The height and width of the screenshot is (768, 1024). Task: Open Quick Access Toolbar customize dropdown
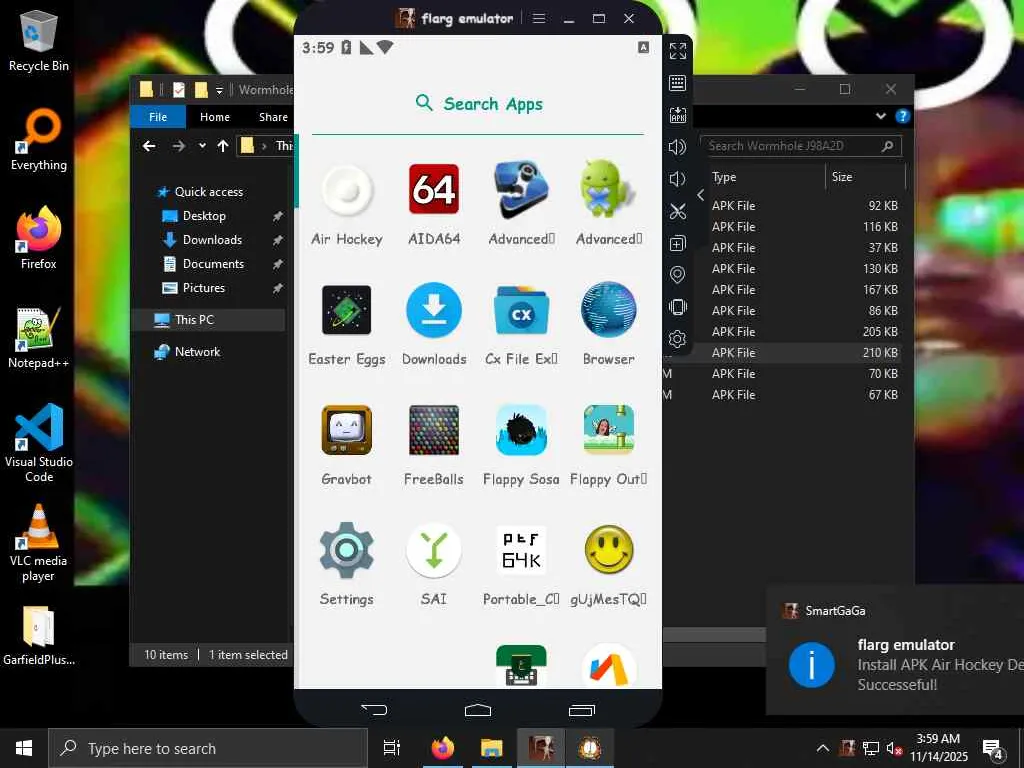click(x=219, y=90)
